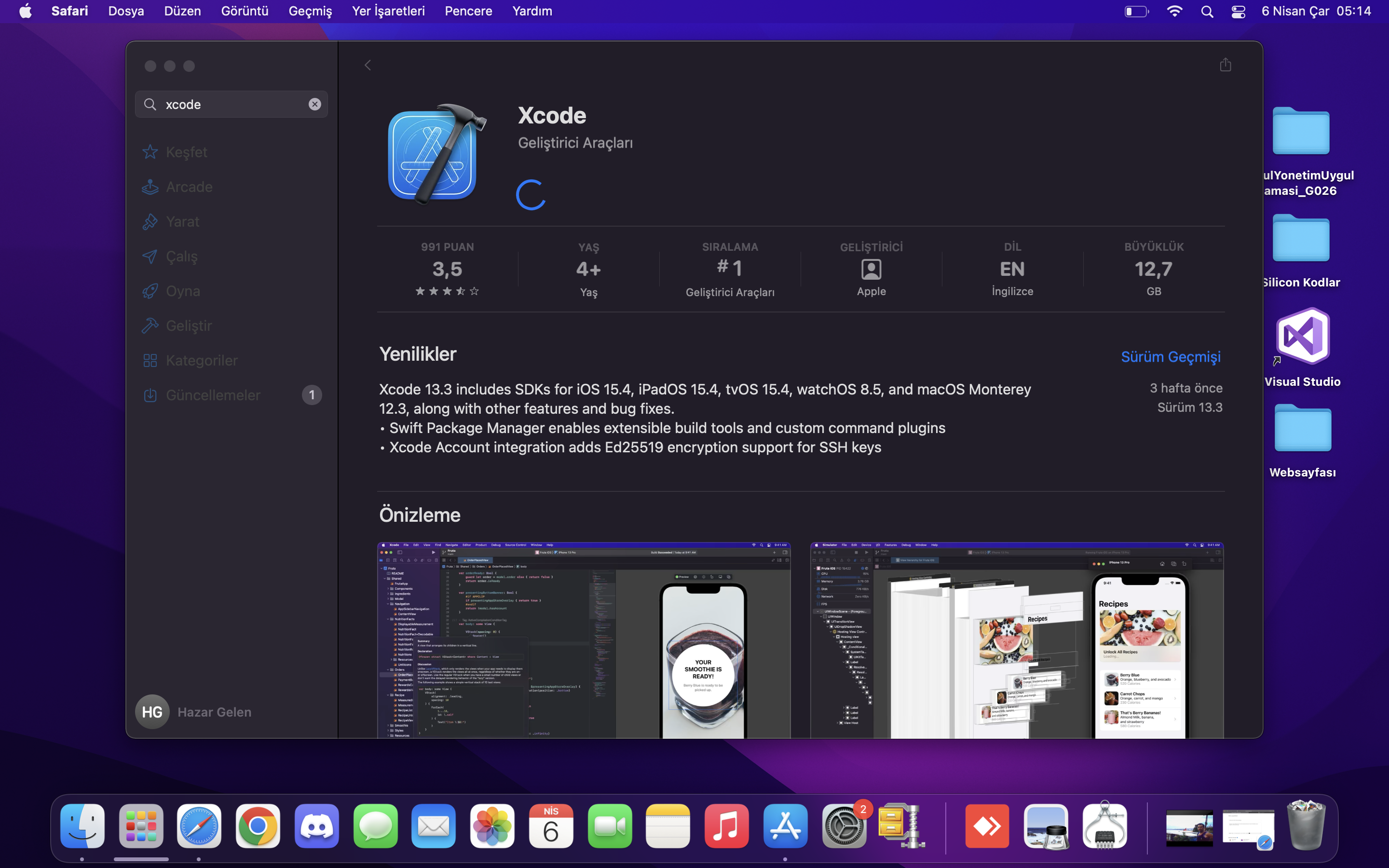The height and width of the screenshot is (868, 1389).
Task: Open Kategoriler in the sidebar
Action: (202, 361)
